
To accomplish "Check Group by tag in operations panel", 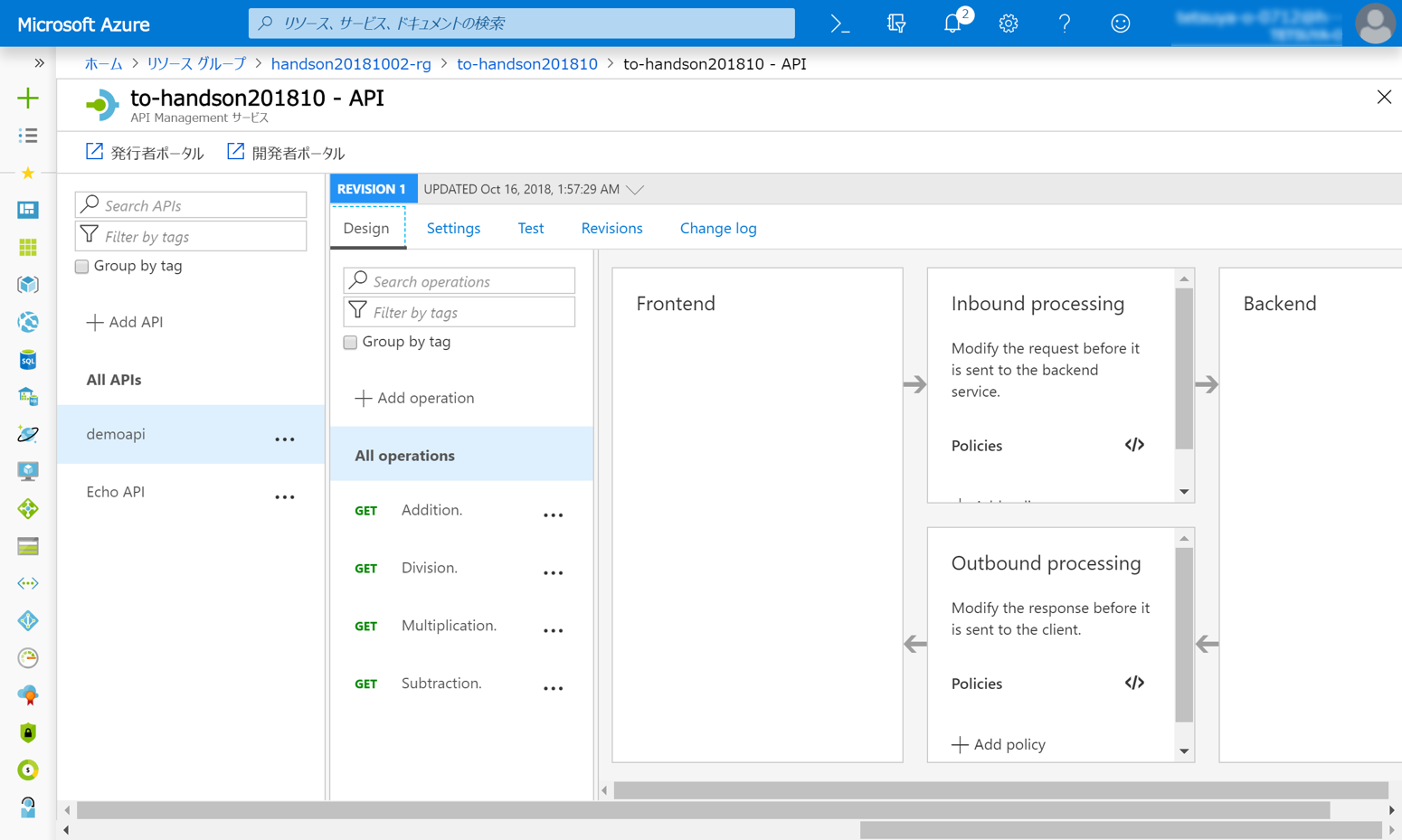I will coord(350,342).
